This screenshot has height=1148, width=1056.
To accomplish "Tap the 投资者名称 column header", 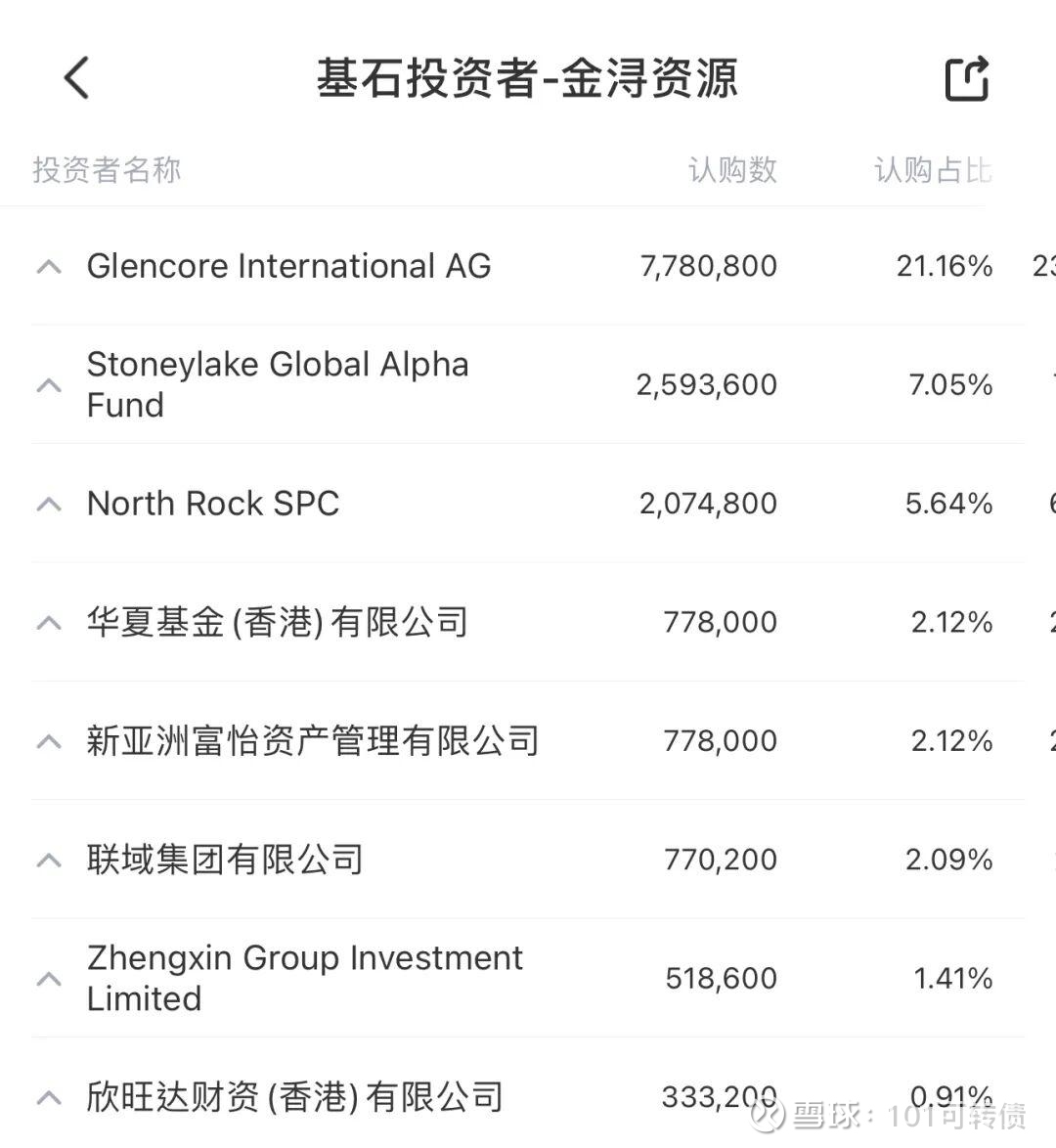I will (x=107, y=170).
